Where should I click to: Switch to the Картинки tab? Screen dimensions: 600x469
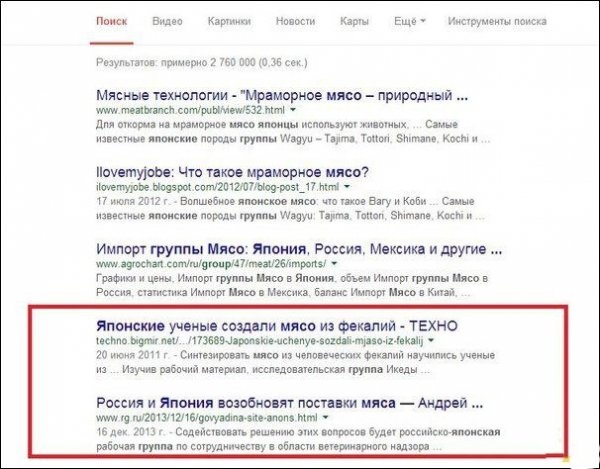[229, 21]
